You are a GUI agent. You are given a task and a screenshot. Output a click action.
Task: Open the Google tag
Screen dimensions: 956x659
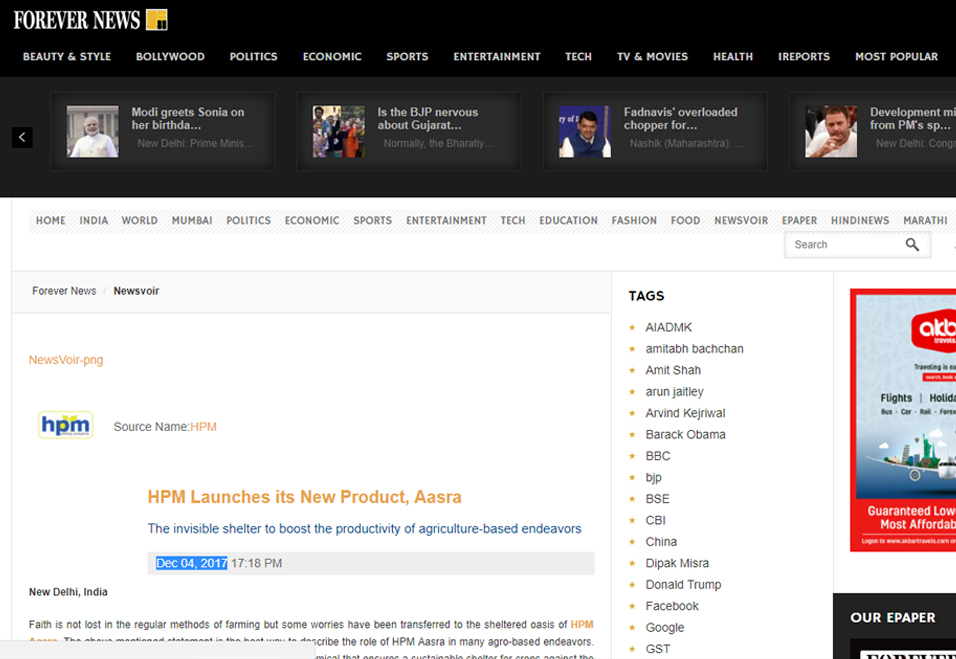tap(665, 627)
